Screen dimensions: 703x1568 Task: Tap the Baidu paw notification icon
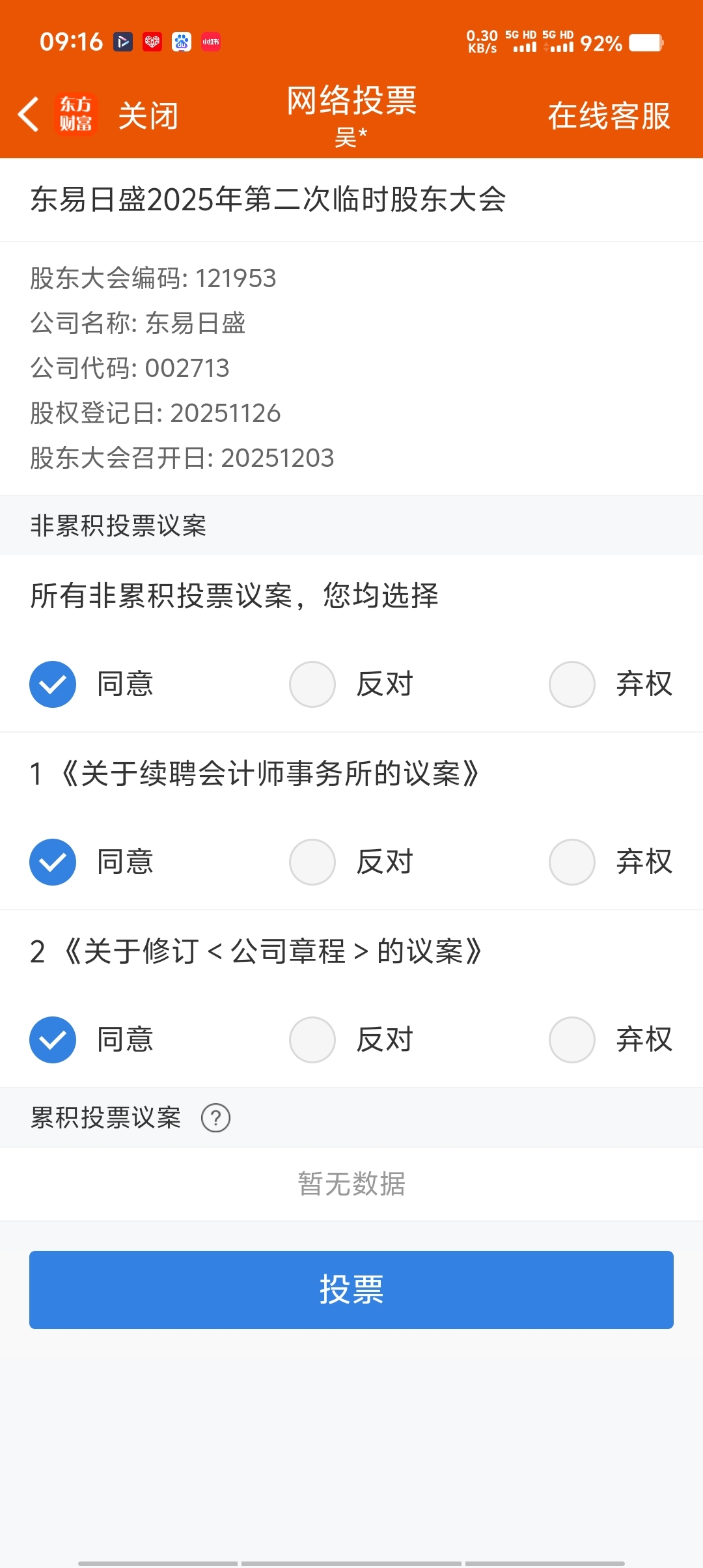coord(182,42)
